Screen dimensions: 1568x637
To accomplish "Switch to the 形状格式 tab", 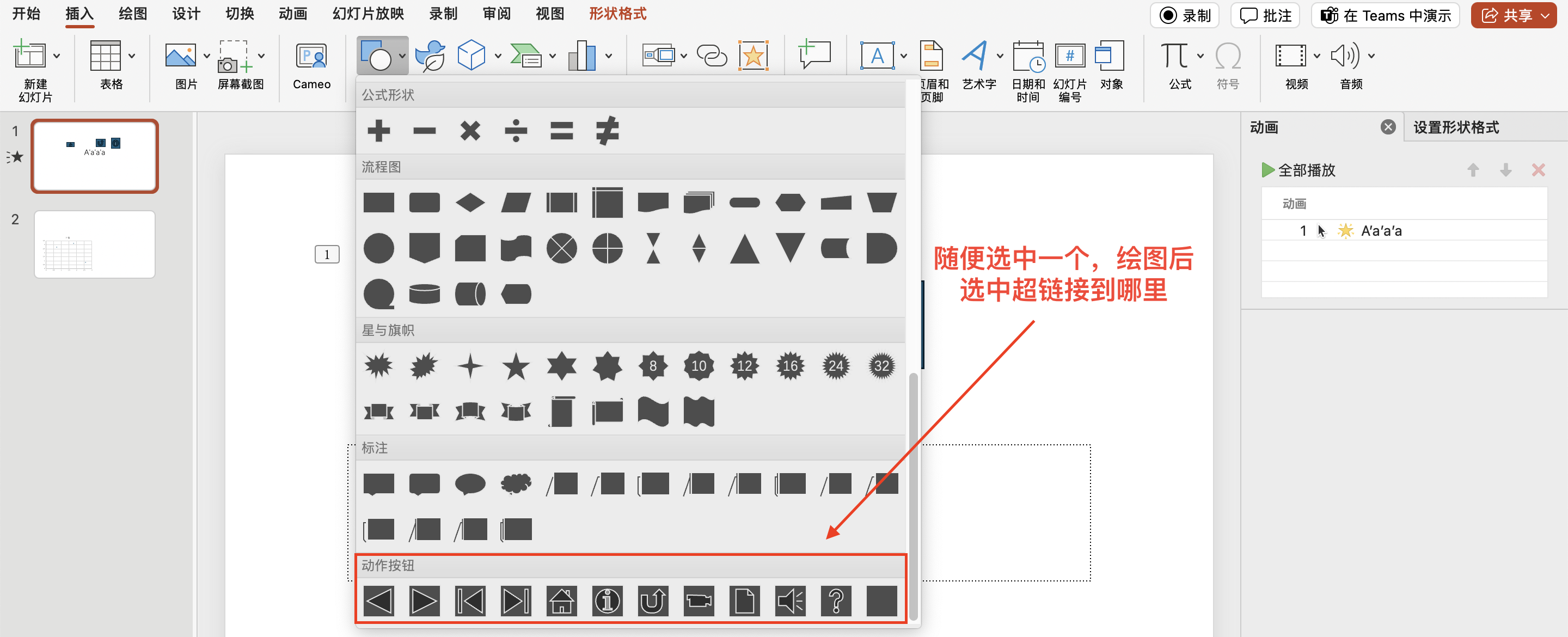I will (x=617, y=14).
